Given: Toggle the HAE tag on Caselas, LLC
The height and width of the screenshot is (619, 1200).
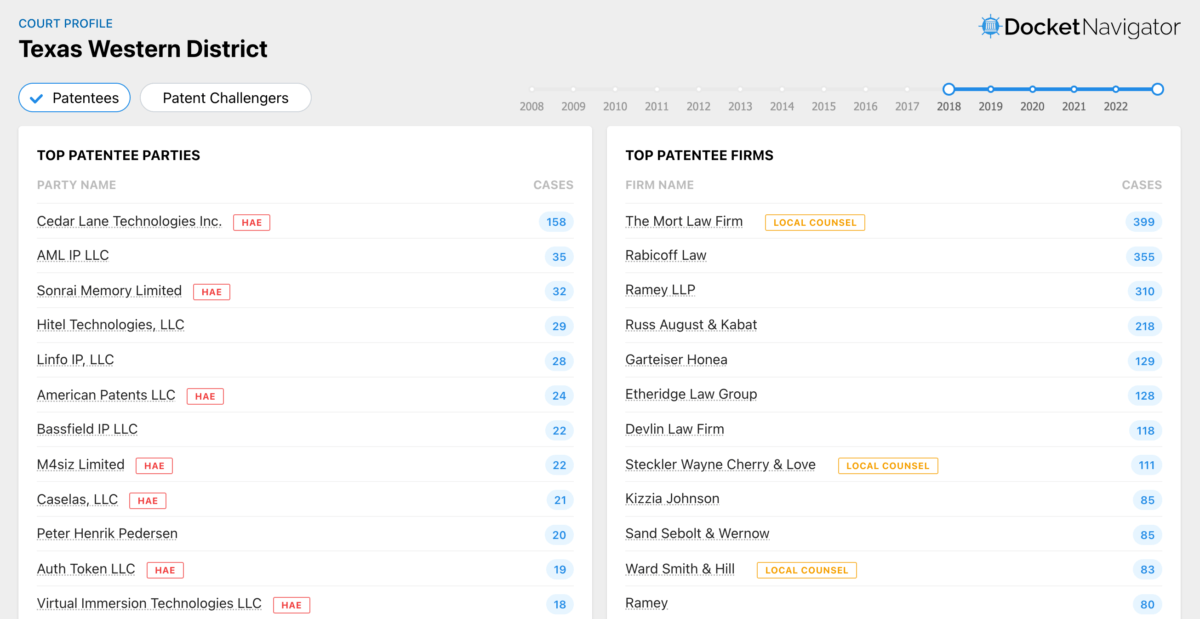Looking at the screenshot, I should click(147, 500).
